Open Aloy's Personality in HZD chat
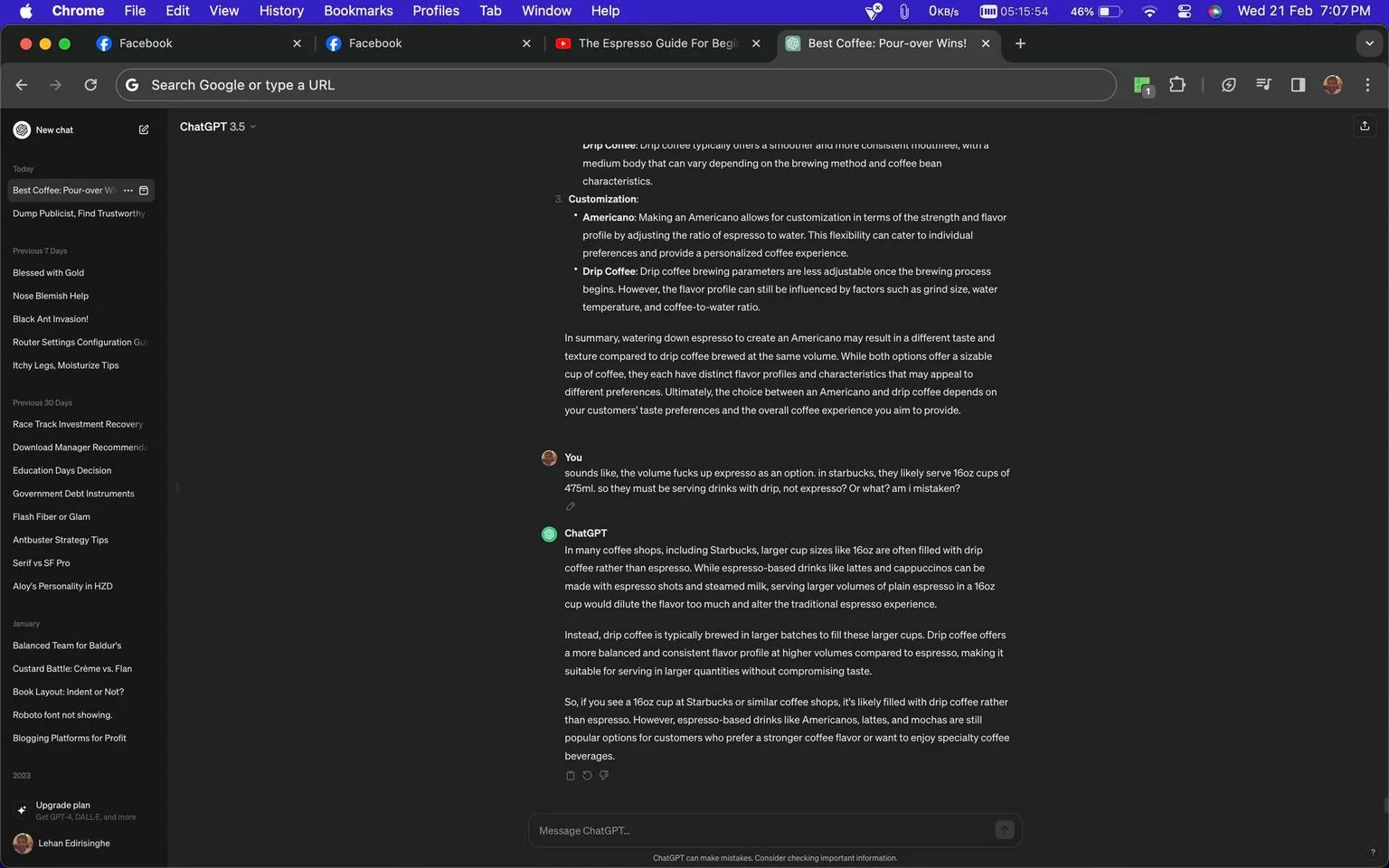 pos(63,587)
